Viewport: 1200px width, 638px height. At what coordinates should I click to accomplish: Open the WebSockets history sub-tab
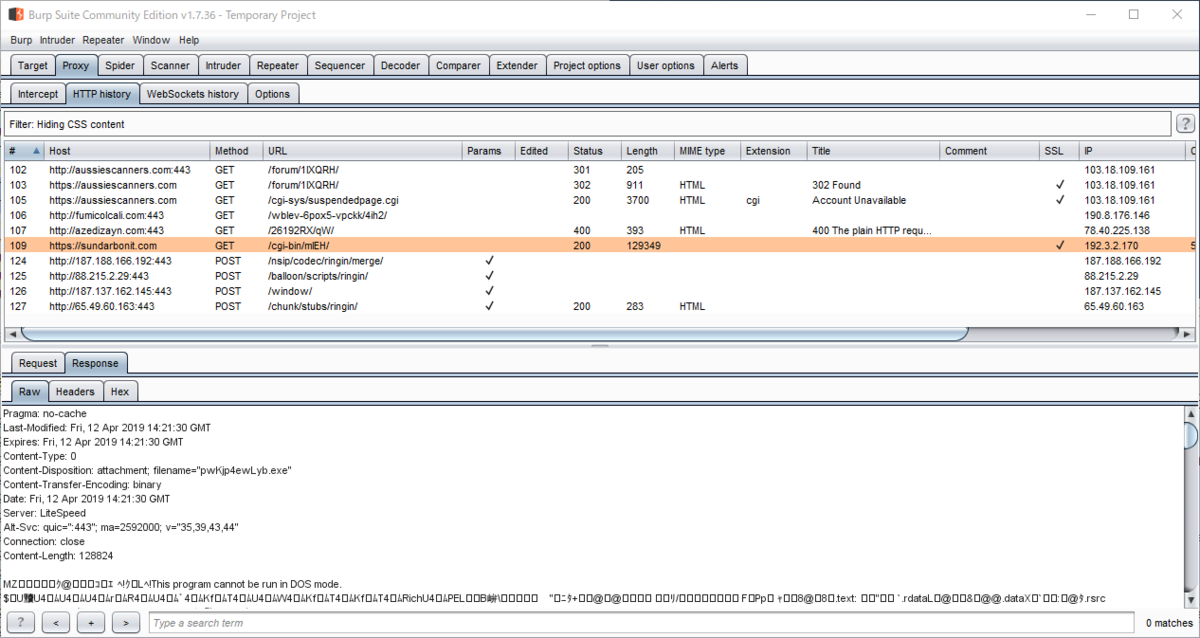[x=193, y=94]
